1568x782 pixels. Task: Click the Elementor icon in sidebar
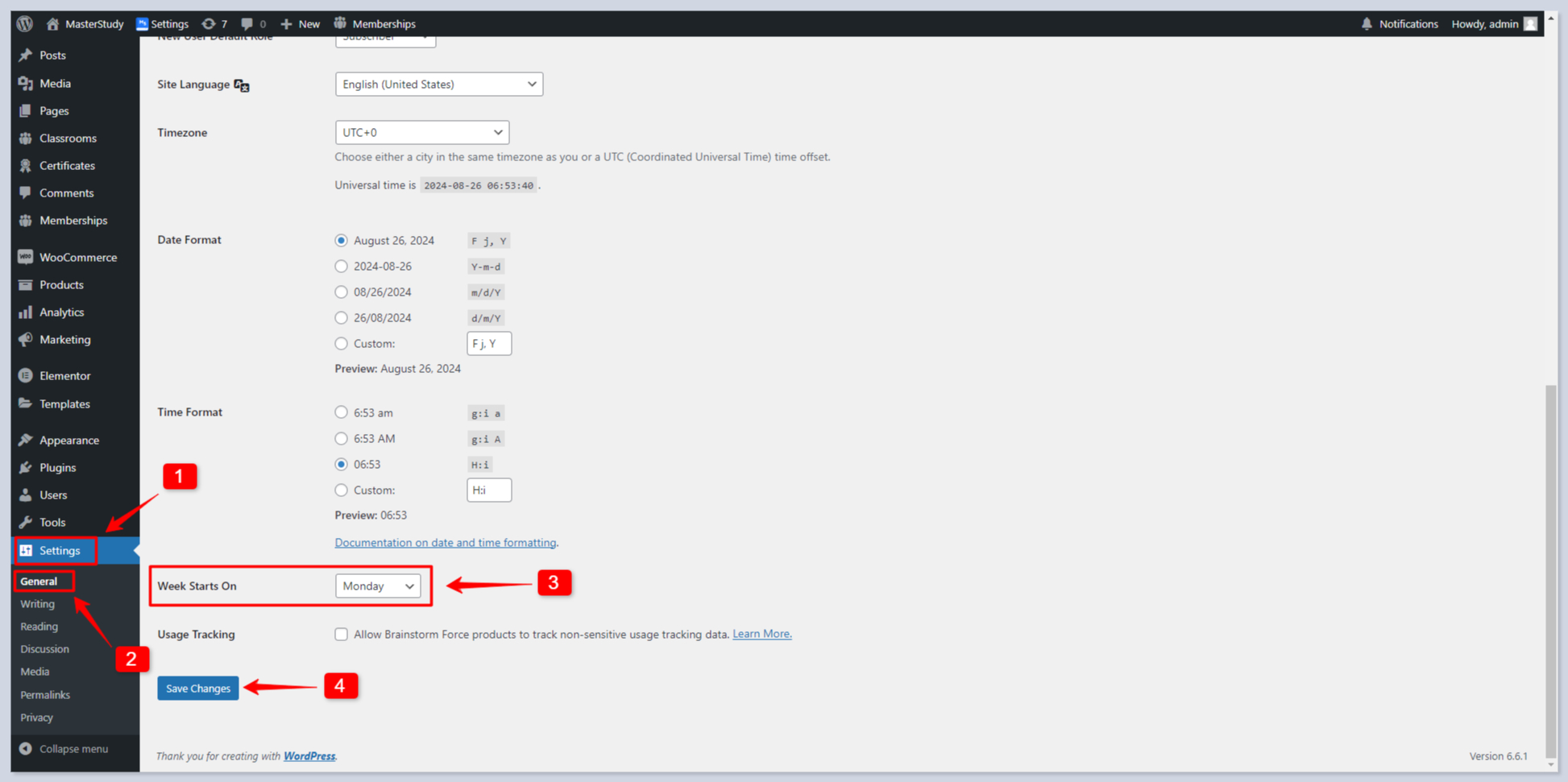coord(26,375)
